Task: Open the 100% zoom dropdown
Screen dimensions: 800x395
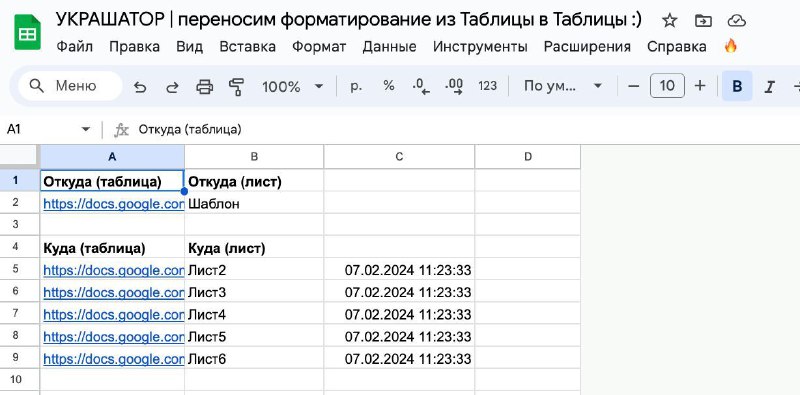Action: [x=293, y=86]
